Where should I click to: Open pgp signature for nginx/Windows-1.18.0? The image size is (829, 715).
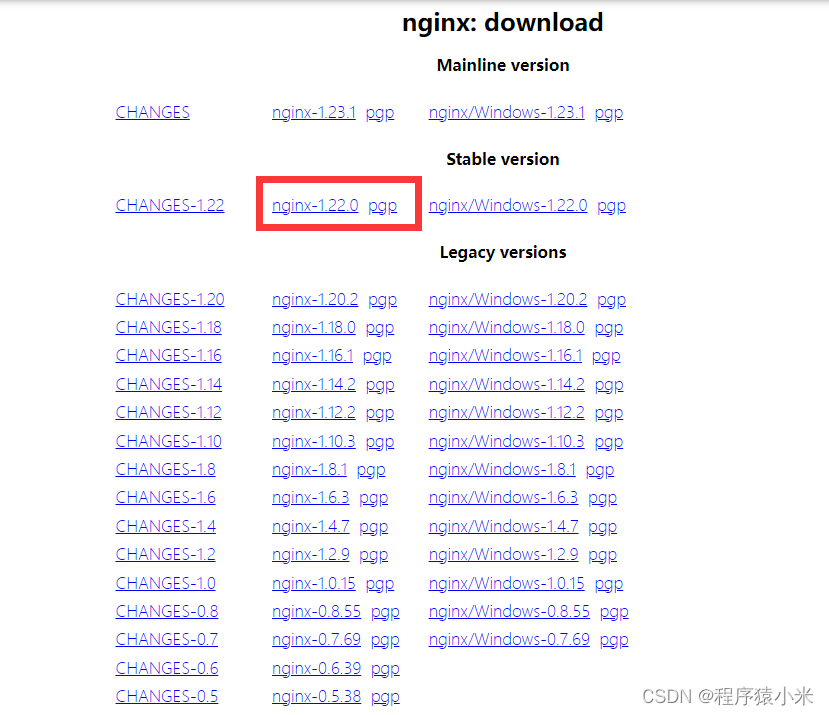coord(609,328)
